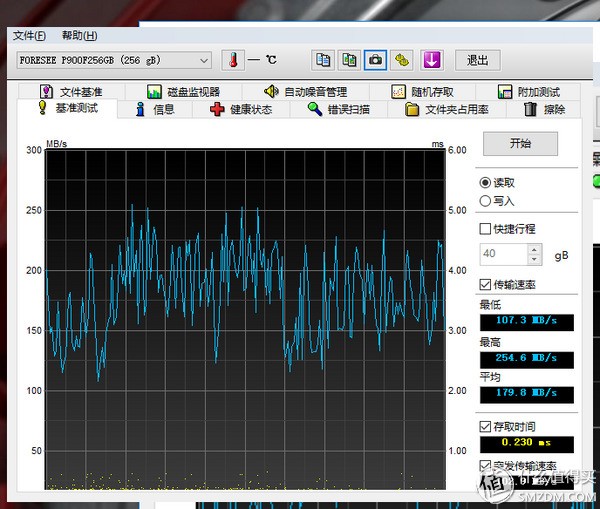This screenshot has width=600, height=509.
Task: Open the 文件(F) menu
Action: click(x=29, y=36)
